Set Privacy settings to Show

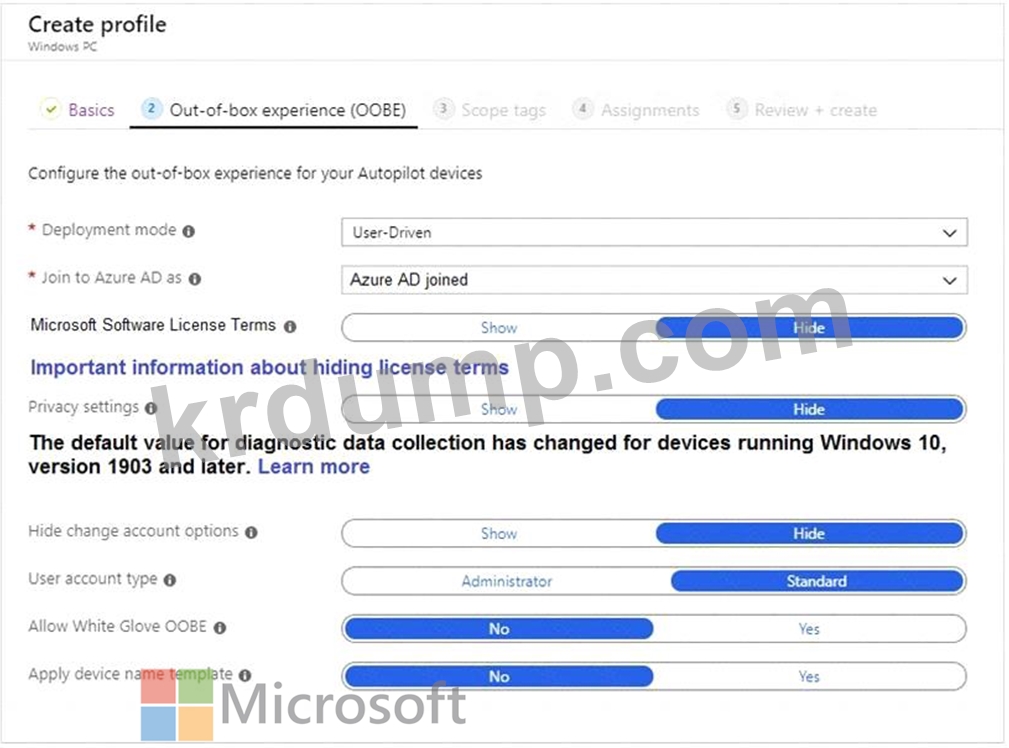pos(499,409)
